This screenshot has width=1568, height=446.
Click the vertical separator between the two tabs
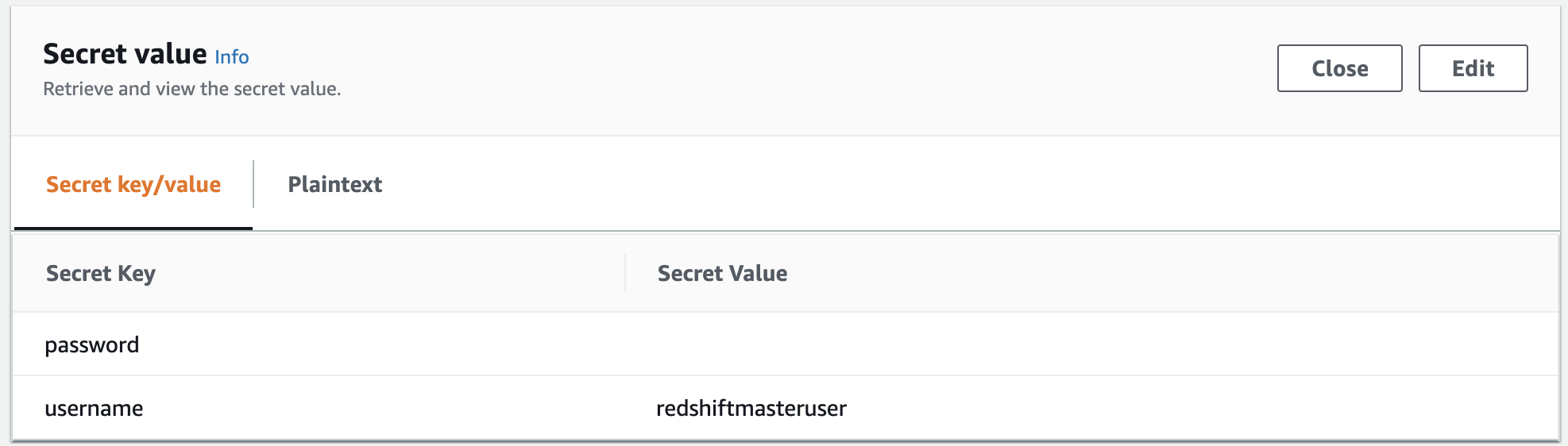pyautogui.click(x=253, y=184)
